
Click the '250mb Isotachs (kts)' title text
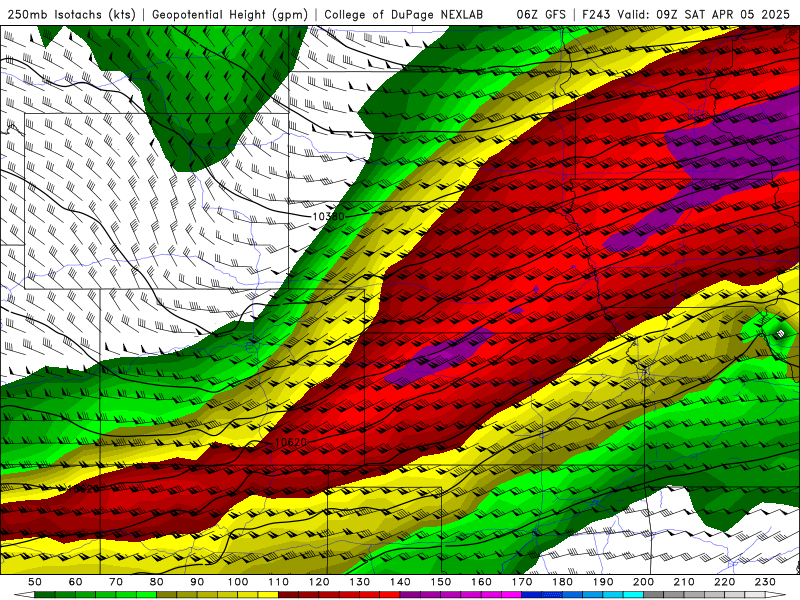(x=71, y=15)
